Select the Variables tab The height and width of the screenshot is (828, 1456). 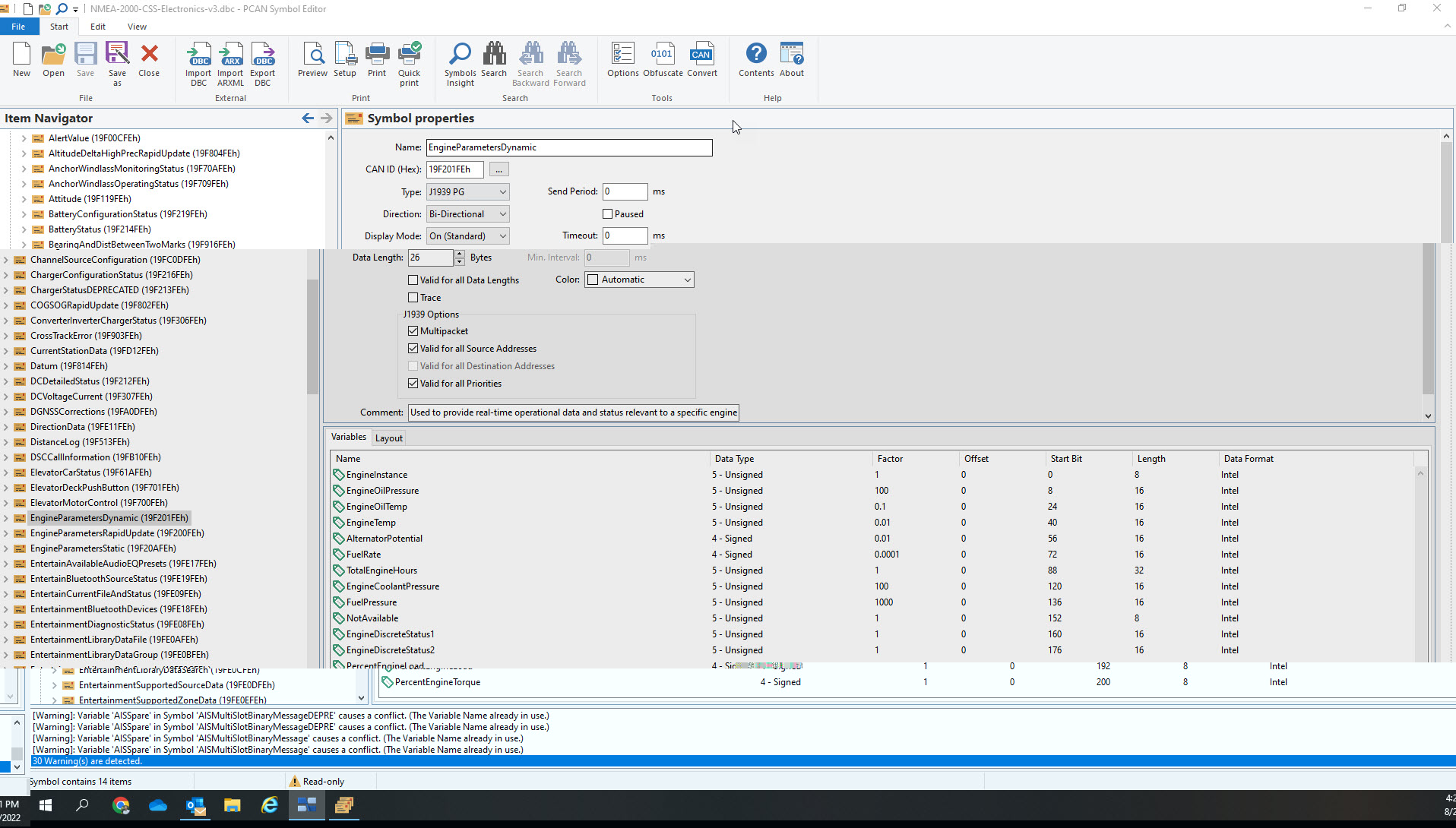(349, 437)
